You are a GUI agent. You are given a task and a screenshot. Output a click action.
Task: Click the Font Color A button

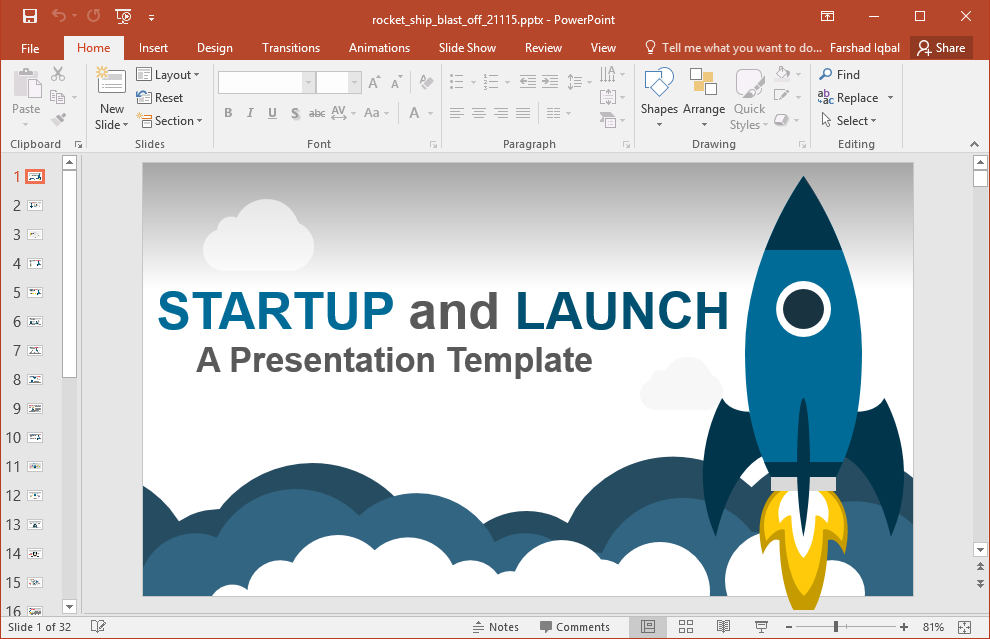(414, 113)
